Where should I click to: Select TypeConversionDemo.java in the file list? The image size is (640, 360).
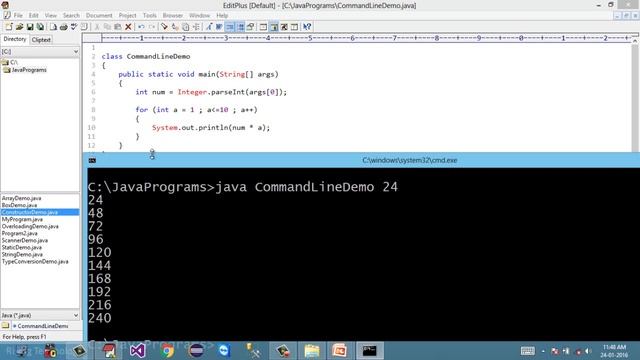pos(35,262)
